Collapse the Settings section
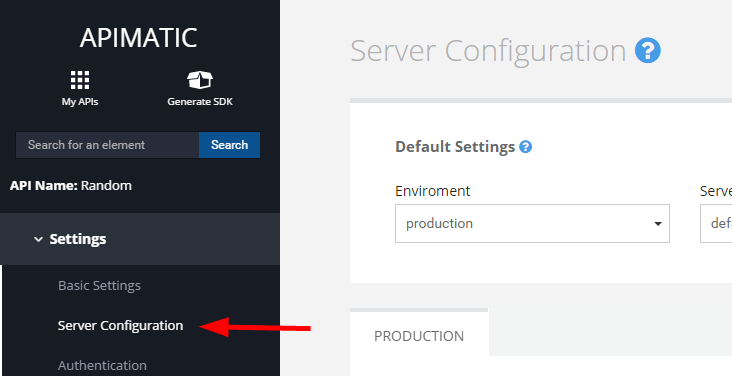Viewport: 732px width, 376px height. (x=140, y=239)
